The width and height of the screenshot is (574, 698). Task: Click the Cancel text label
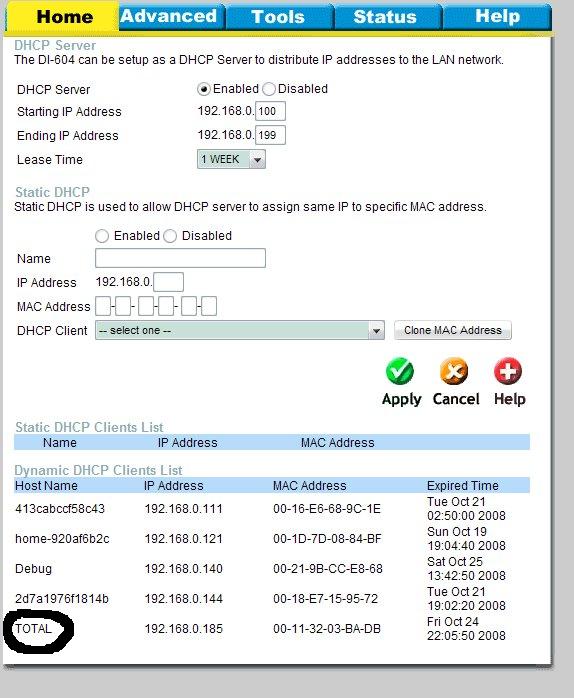tap(456, 399)
